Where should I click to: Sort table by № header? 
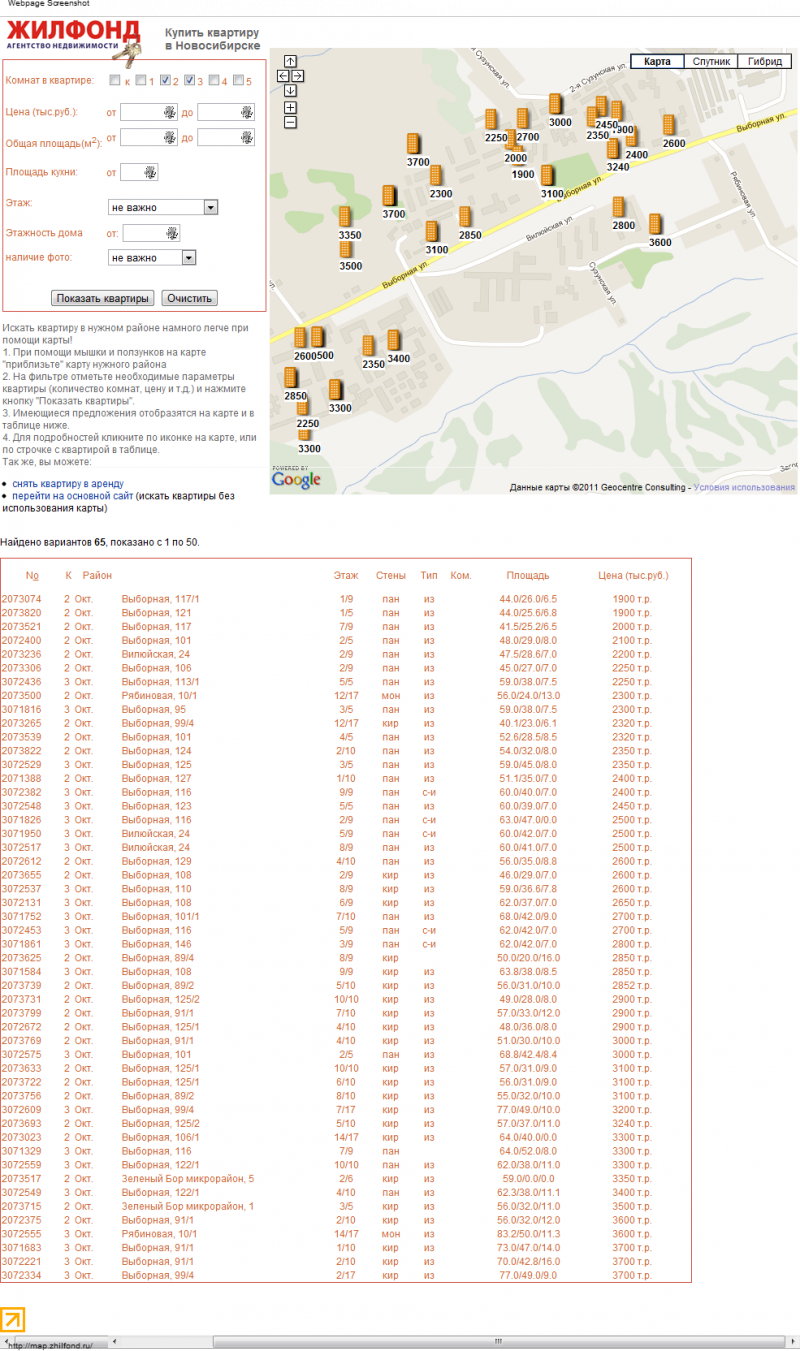[x=32, y=575]
